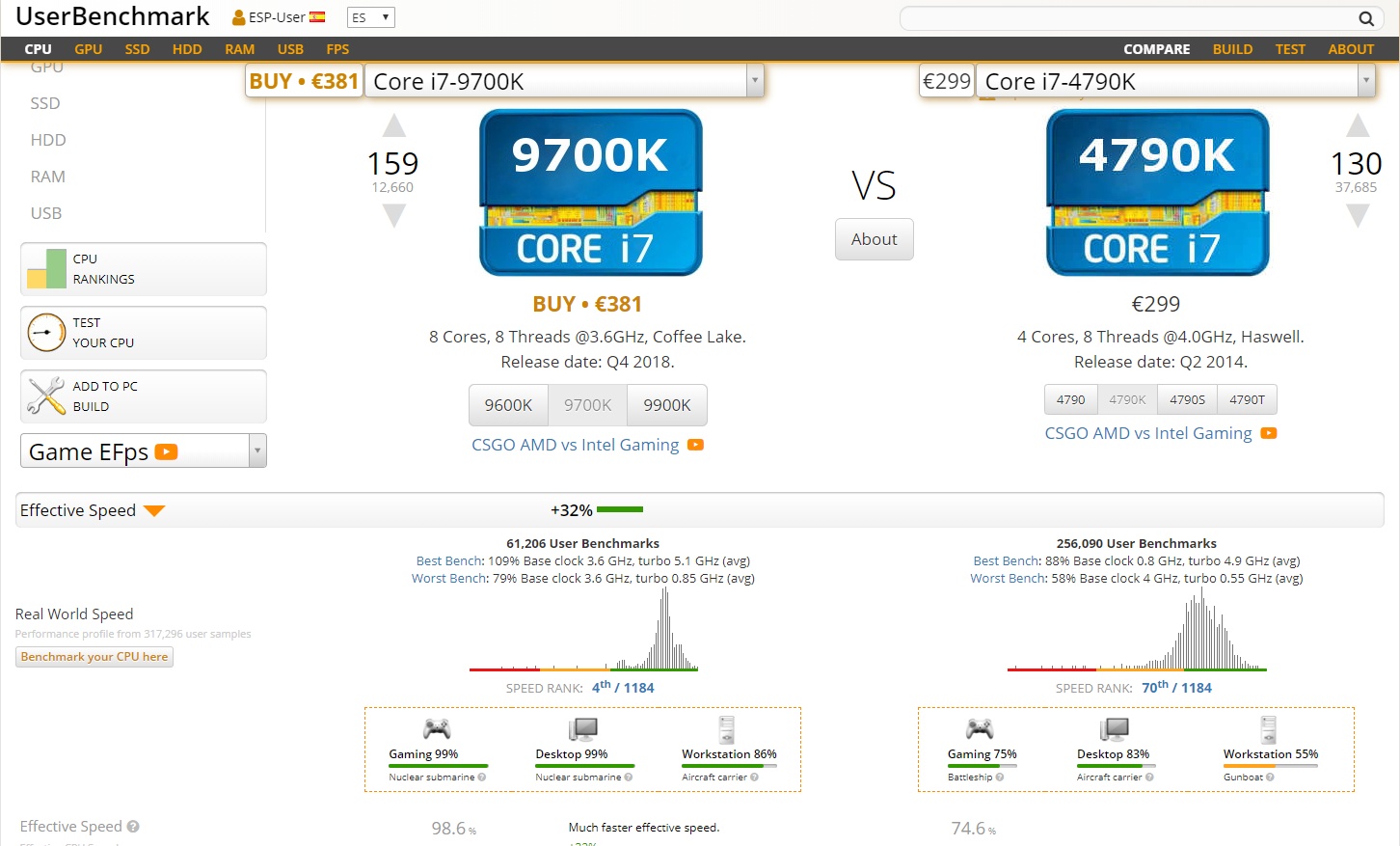The image size is (1400, 846).
Task: Click the Test Your CPU clock icon
Action: (x=46, y=333)
